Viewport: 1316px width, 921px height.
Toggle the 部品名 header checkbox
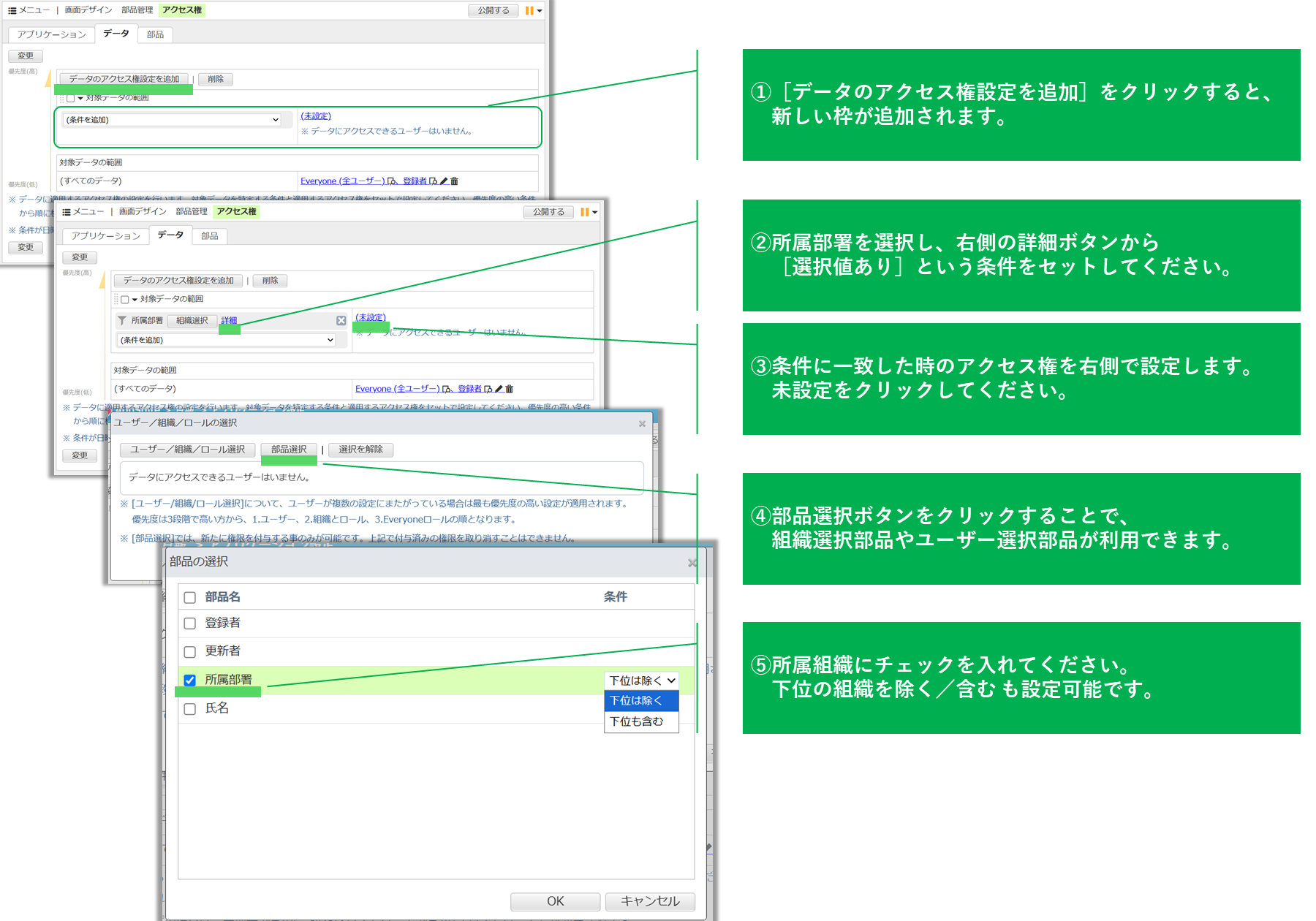tap(190, 597)
